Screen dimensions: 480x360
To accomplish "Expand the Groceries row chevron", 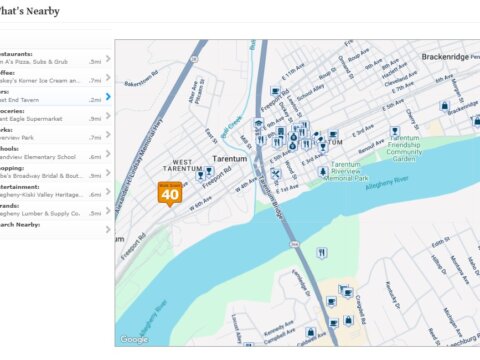I will click(x=108, y=116).
